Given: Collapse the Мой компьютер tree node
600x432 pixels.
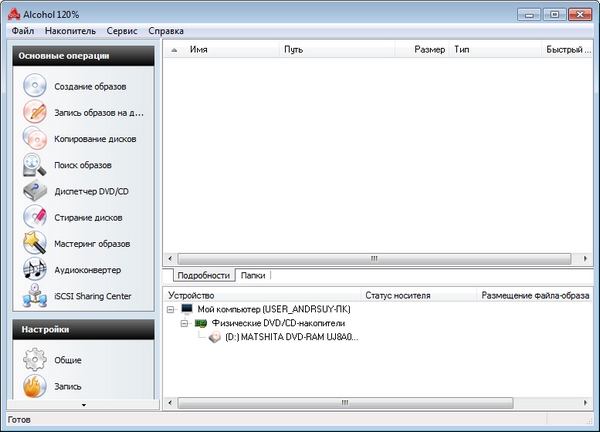Looking at the screenshot, I should [172, 310].
